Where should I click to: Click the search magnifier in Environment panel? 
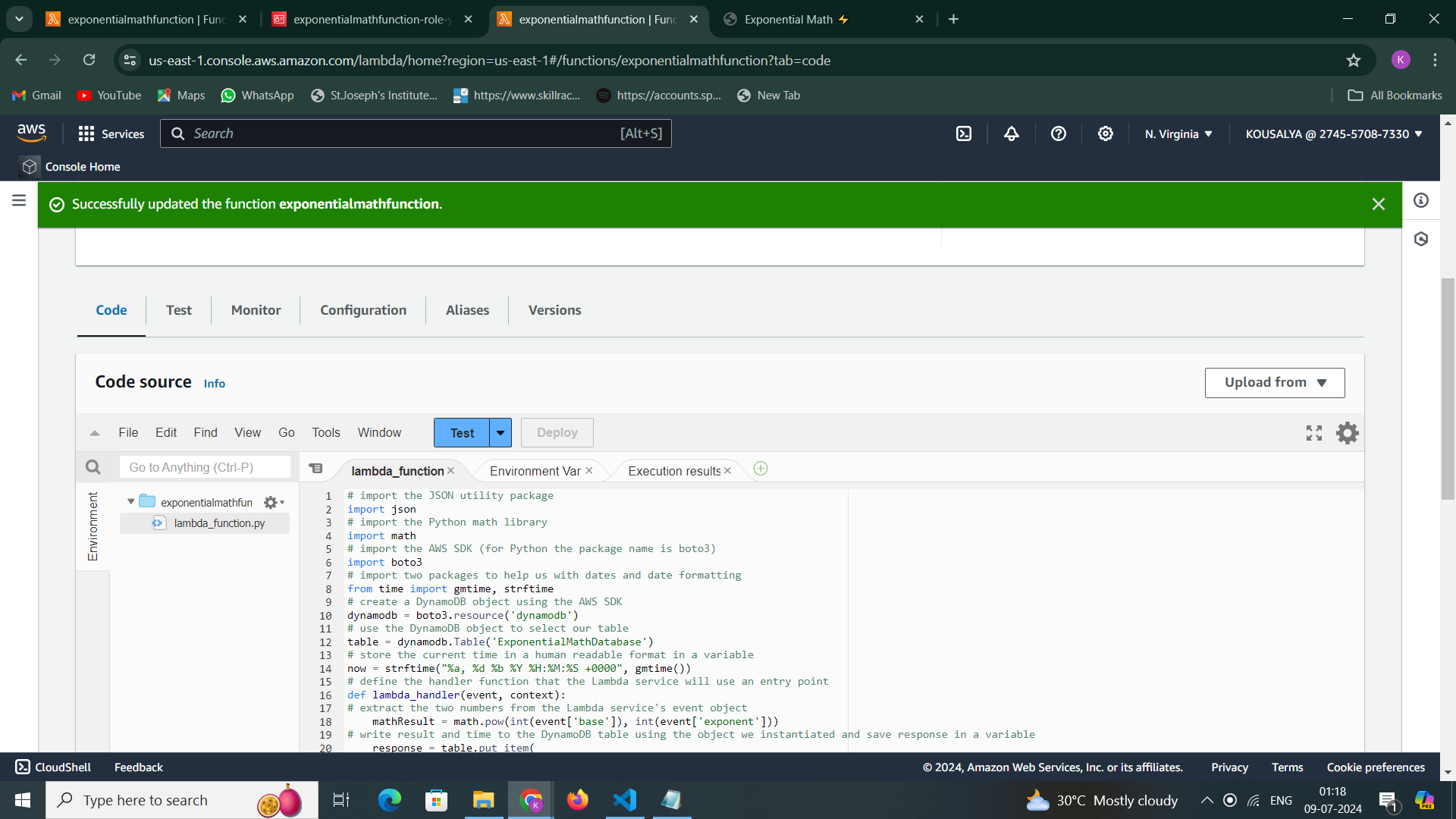pos(93,467)
